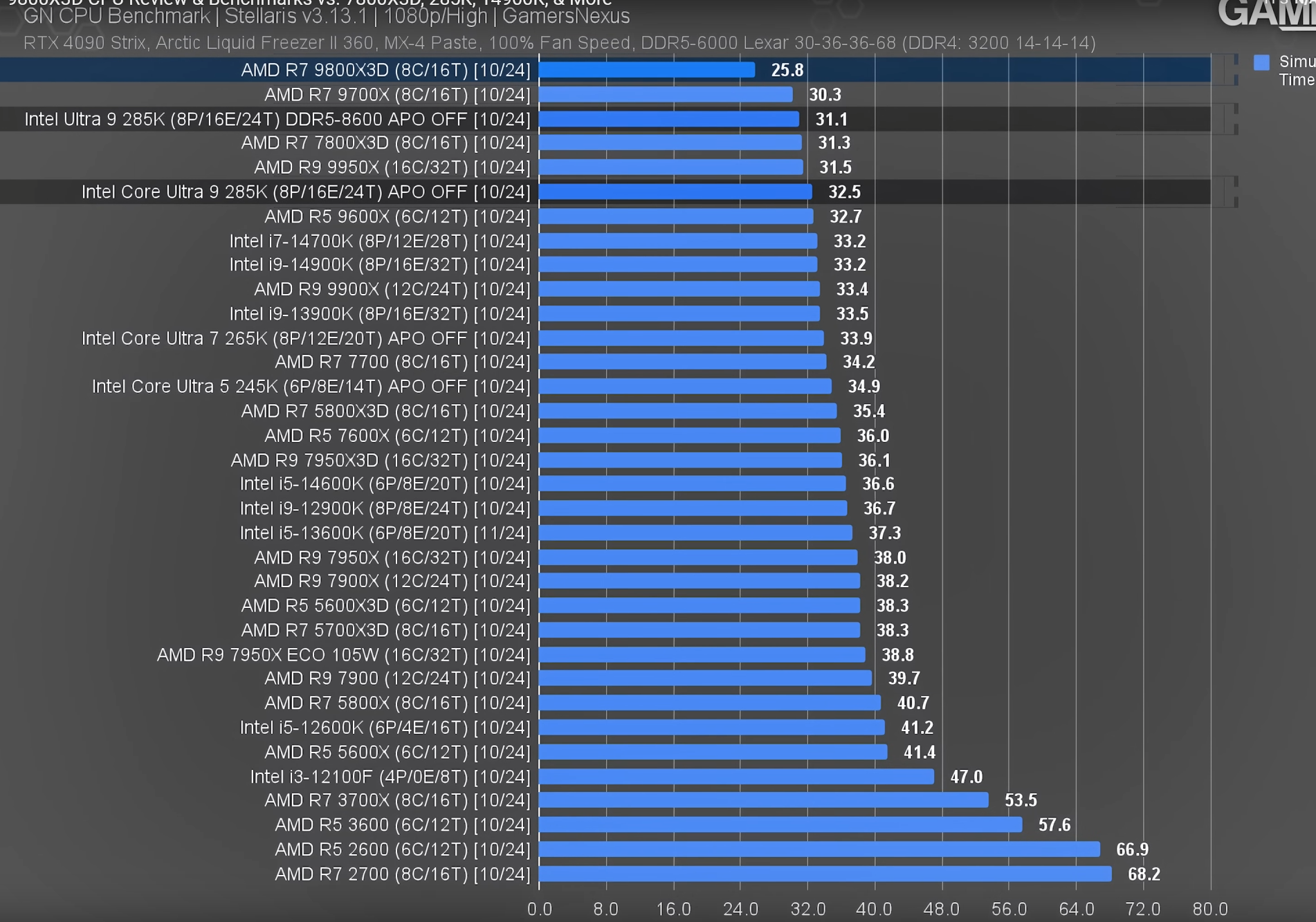The image size is (1316, 922).
Task: Click the 57.6 value for the R5 3600
Action: [1054, 825]
